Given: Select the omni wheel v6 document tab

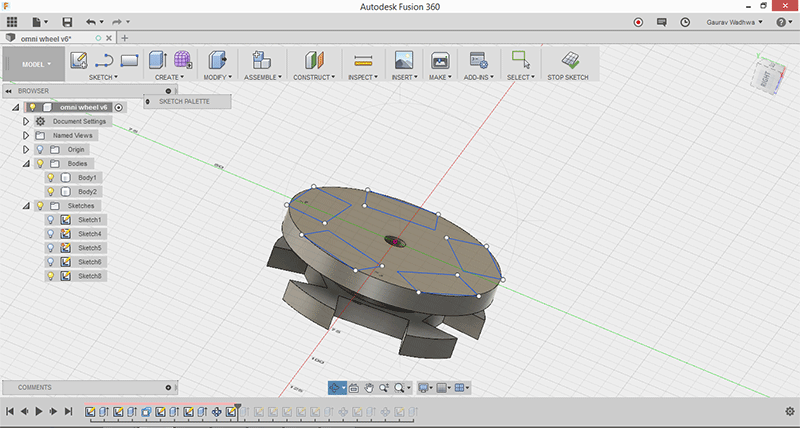Looking at the screenshot, I should 46,38.
